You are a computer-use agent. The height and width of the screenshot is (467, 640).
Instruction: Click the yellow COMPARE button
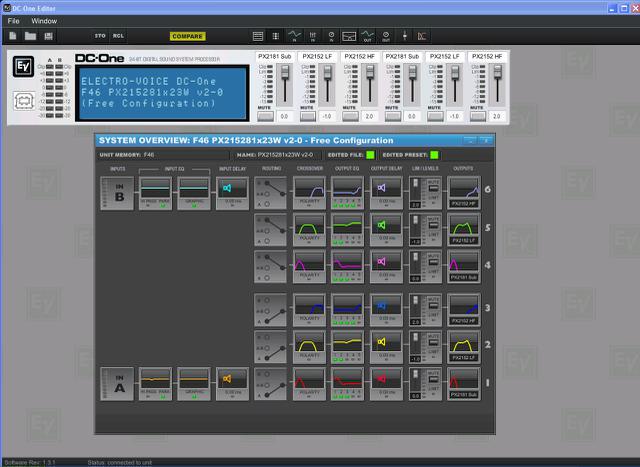coord(186,36)
